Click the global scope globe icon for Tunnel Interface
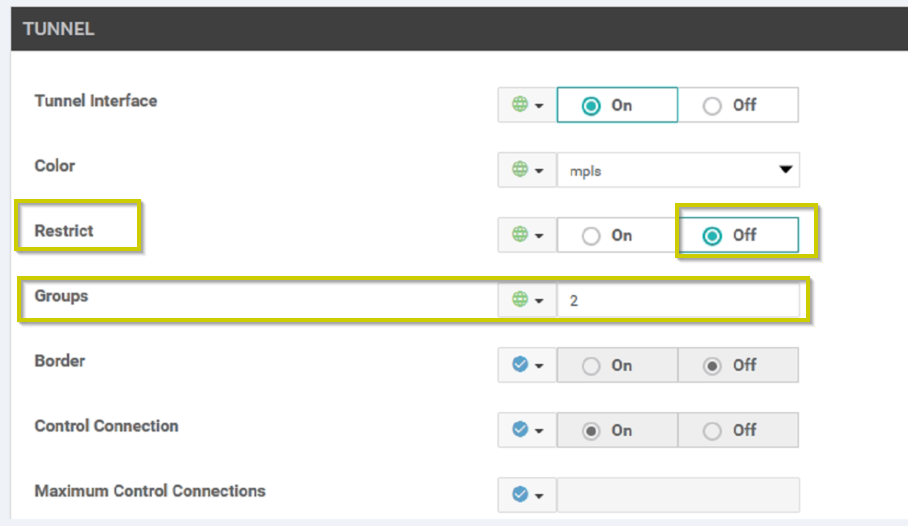This screenshot has height=526, width=908. 520,104
